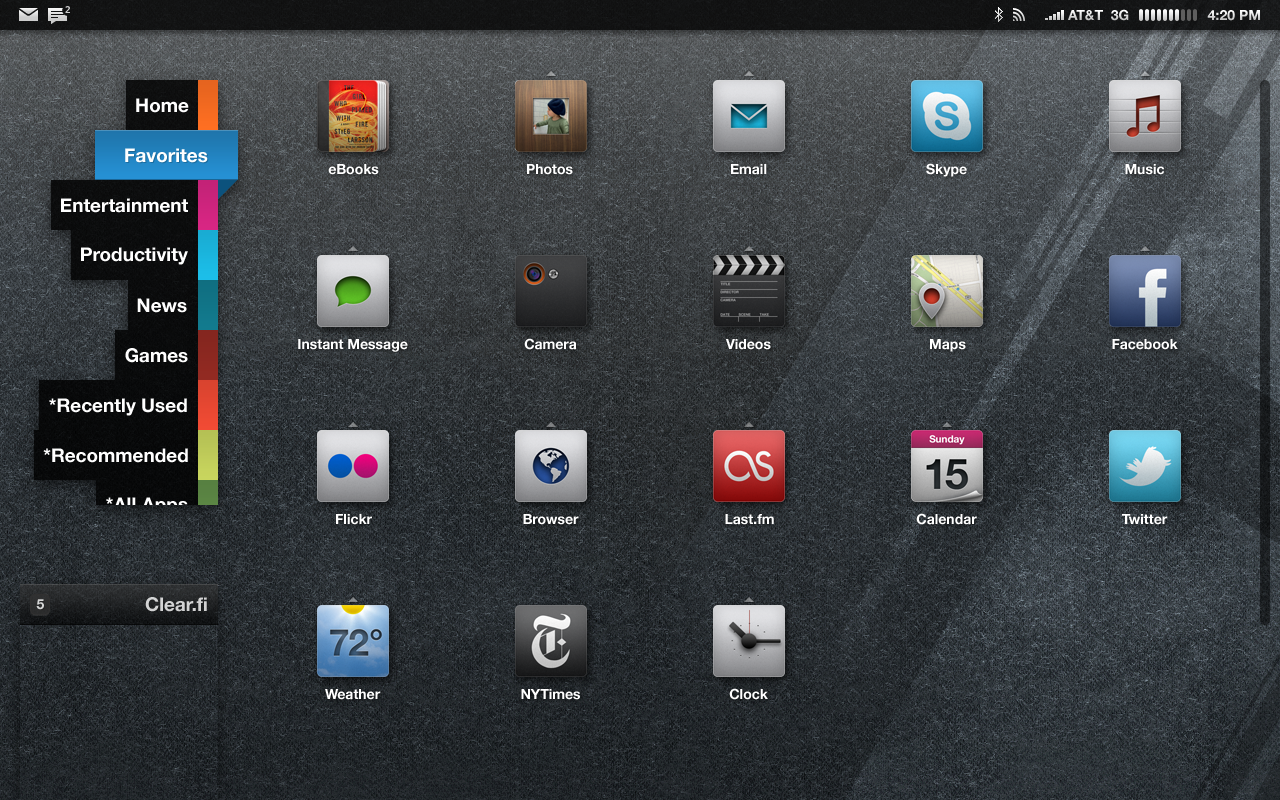Open the Music app

pos(1145,116)
